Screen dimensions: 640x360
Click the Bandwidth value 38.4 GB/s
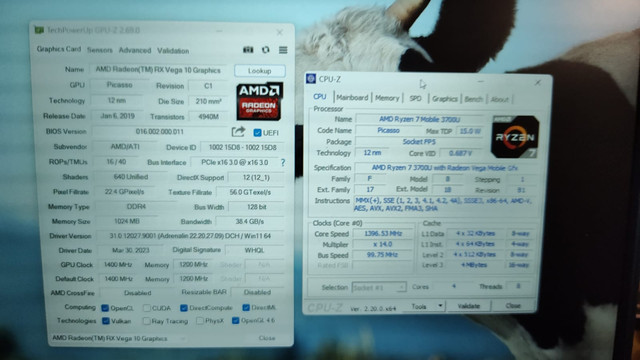(250, 222)
